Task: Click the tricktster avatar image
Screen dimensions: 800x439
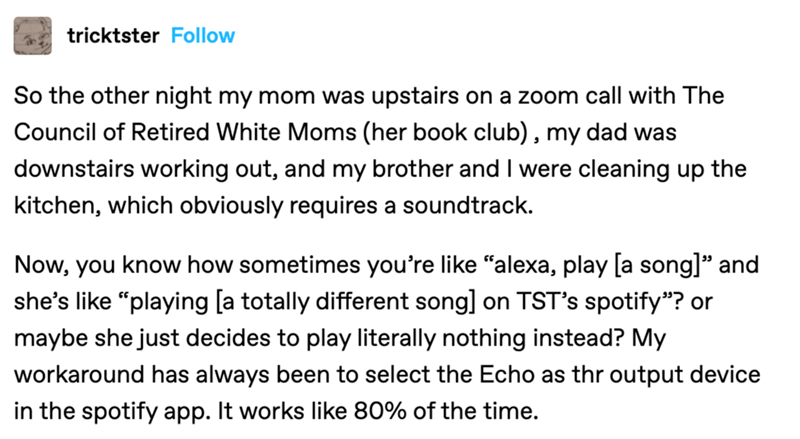Action: [34, 36]
